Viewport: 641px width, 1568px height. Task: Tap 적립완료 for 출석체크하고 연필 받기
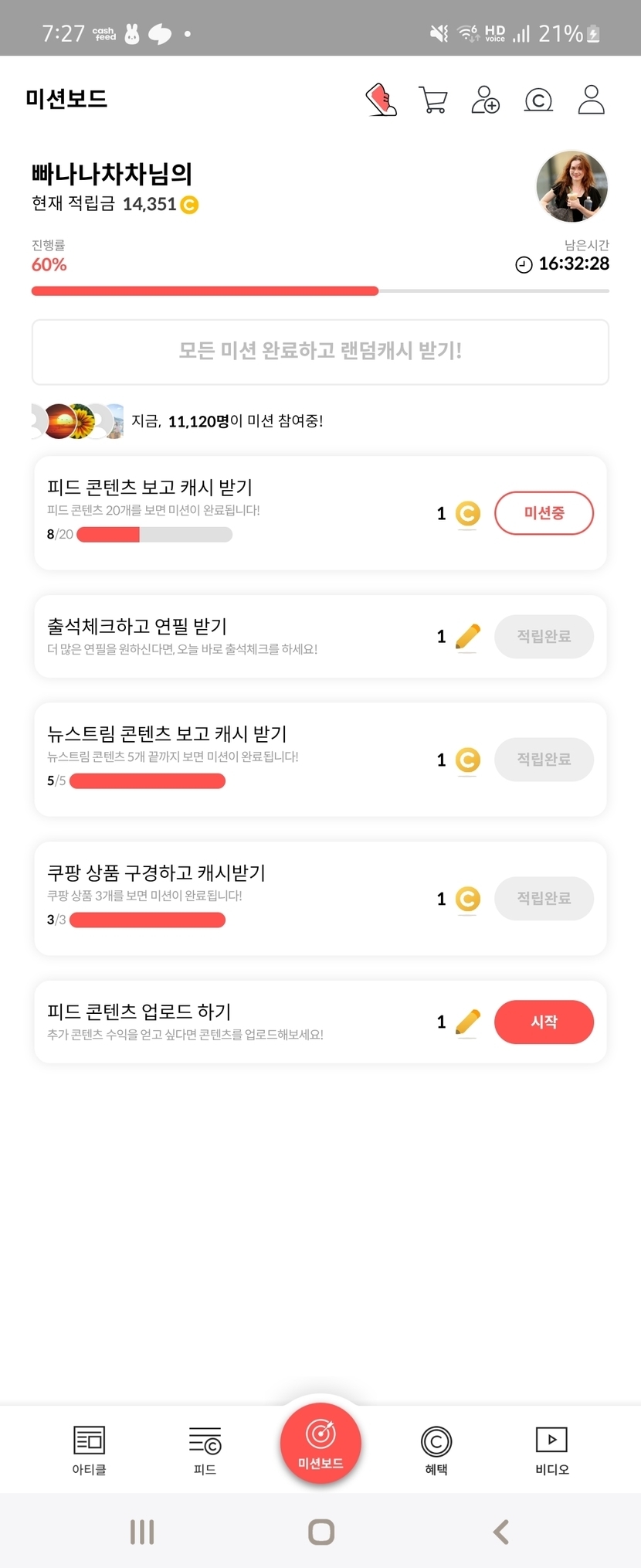pos(544,637)
